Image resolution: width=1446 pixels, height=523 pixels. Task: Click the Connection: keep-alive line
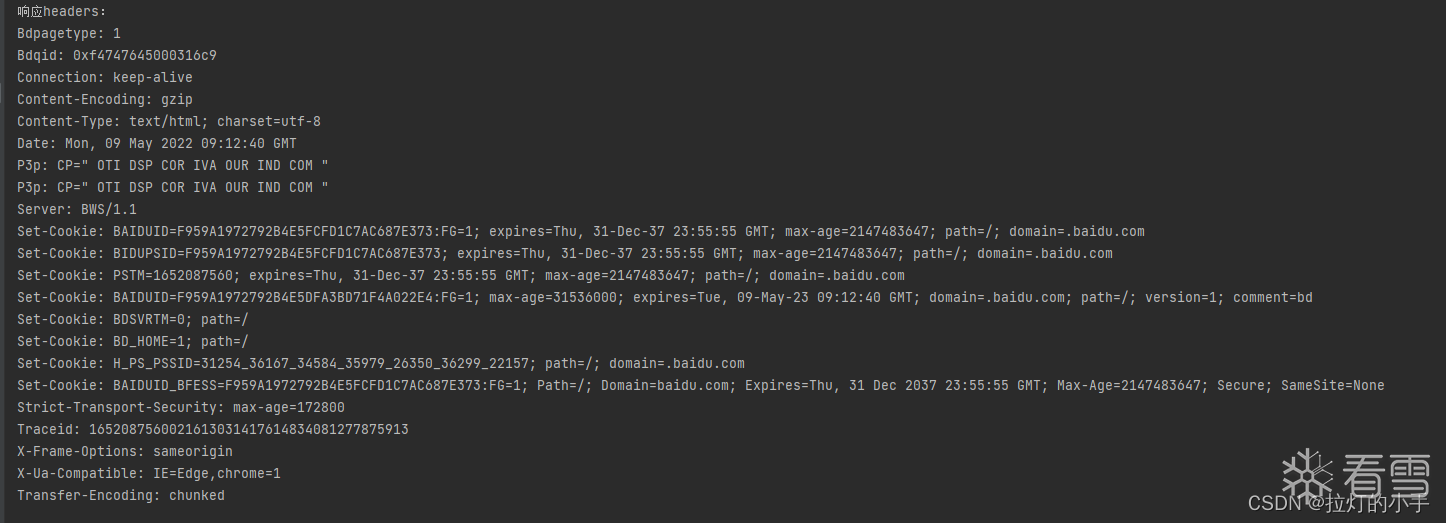105,77
